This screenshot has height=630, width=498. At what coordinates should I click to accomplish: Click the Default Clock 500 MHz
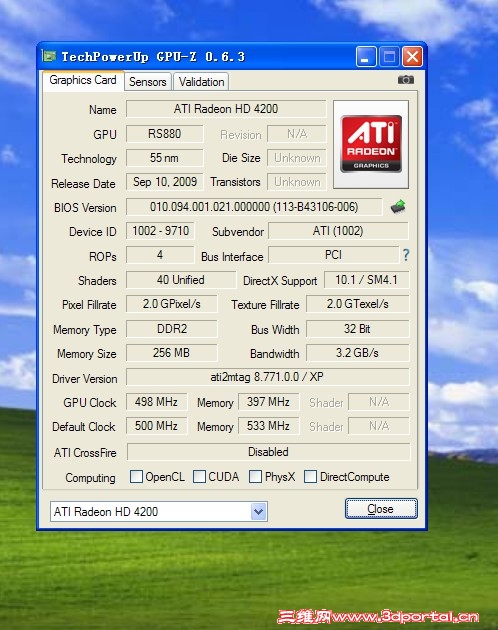[156, 426]
